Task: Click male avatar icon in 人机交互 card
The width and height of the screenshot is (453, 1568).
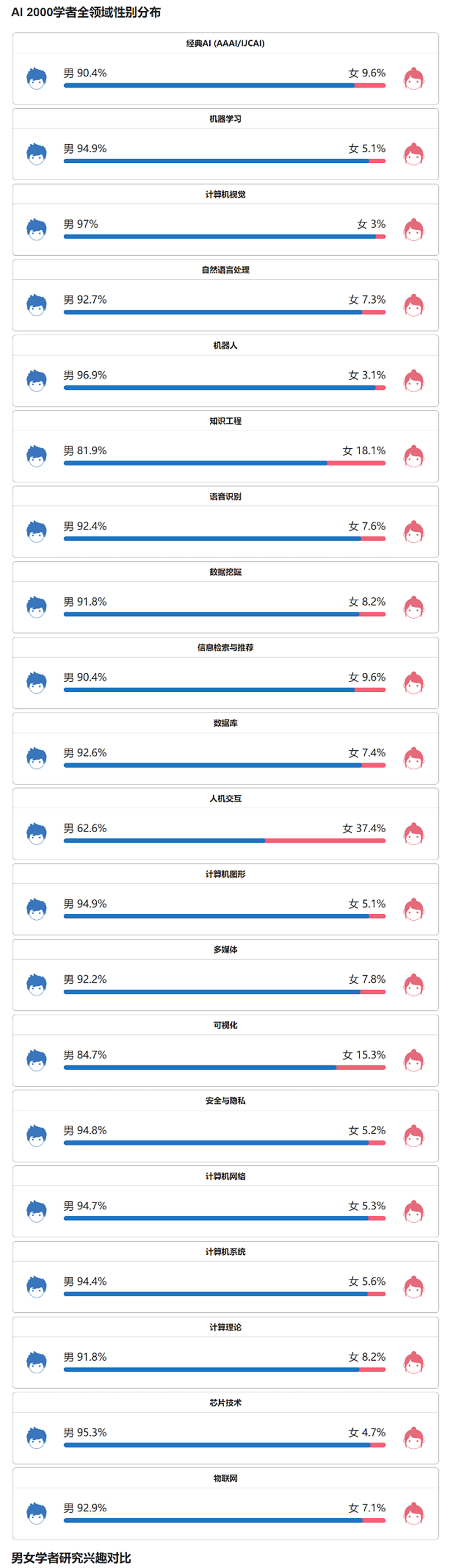Action: (37, 834)
